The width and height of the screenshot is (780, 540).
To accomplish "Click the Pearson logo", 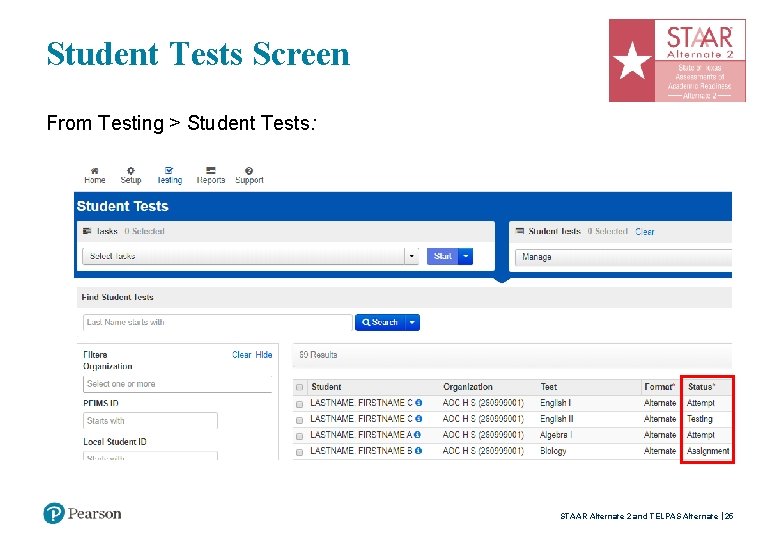I will 83,514.
